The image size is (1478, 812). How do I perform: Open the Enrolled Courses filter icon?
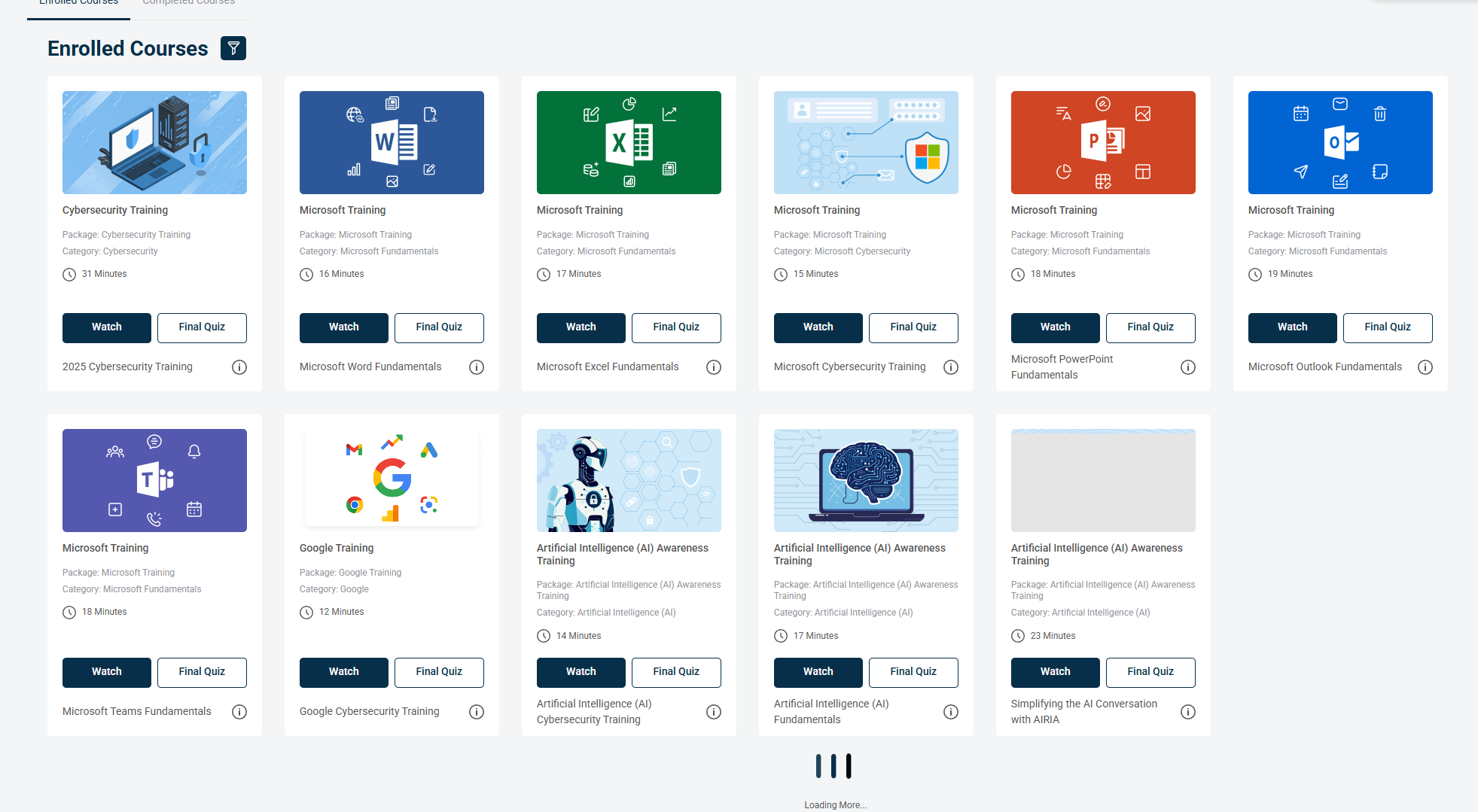click(233, 48)
